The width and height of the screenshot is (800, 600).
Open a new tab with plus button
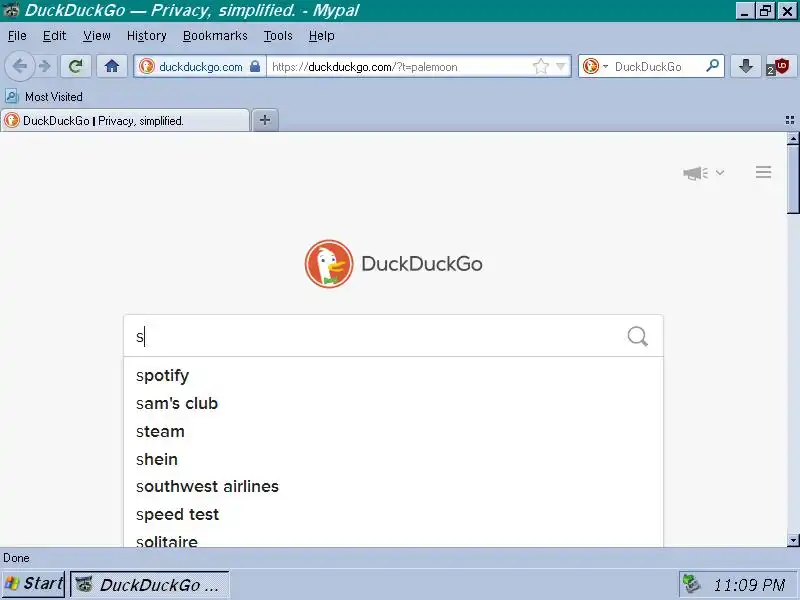[x=265, y=120]
